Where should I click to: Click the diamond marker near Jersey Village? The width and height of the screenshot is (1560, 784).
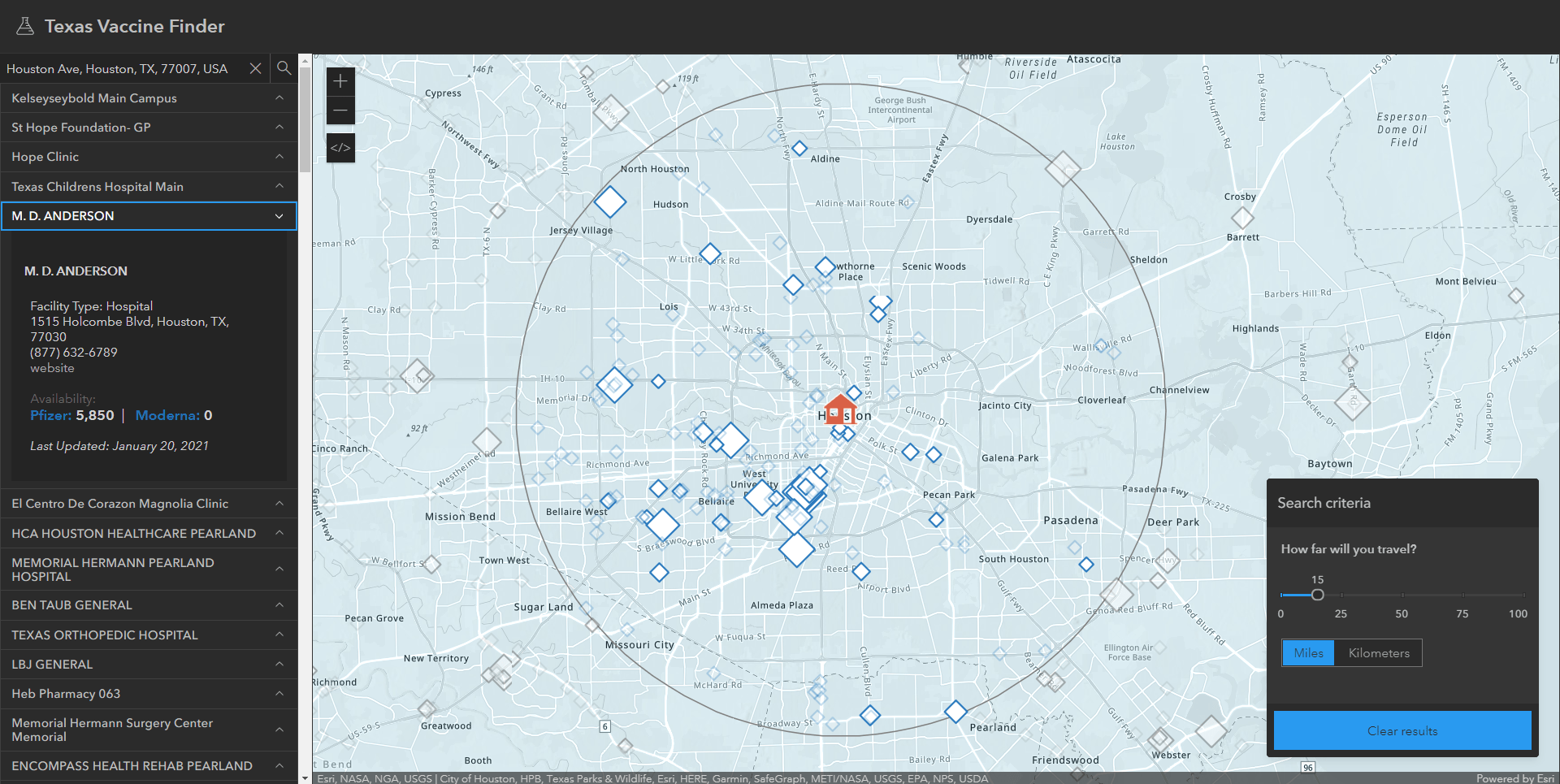[x=610, y=201]
